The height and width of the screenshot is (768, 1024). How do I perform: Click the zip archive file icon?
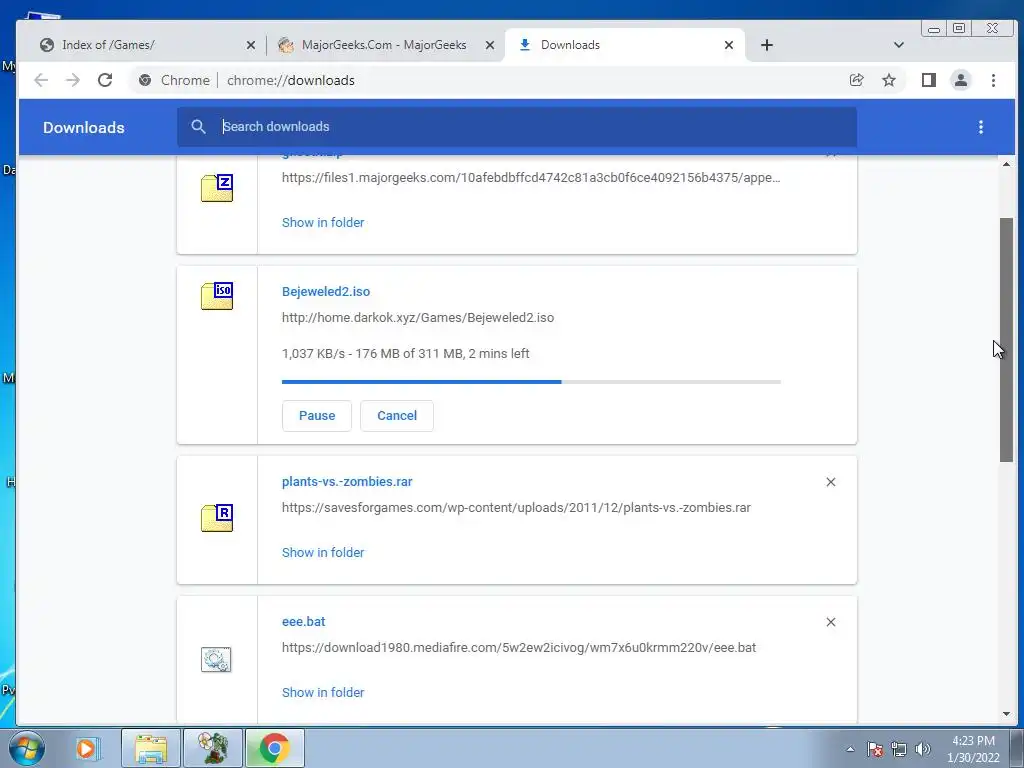point(217,188)
